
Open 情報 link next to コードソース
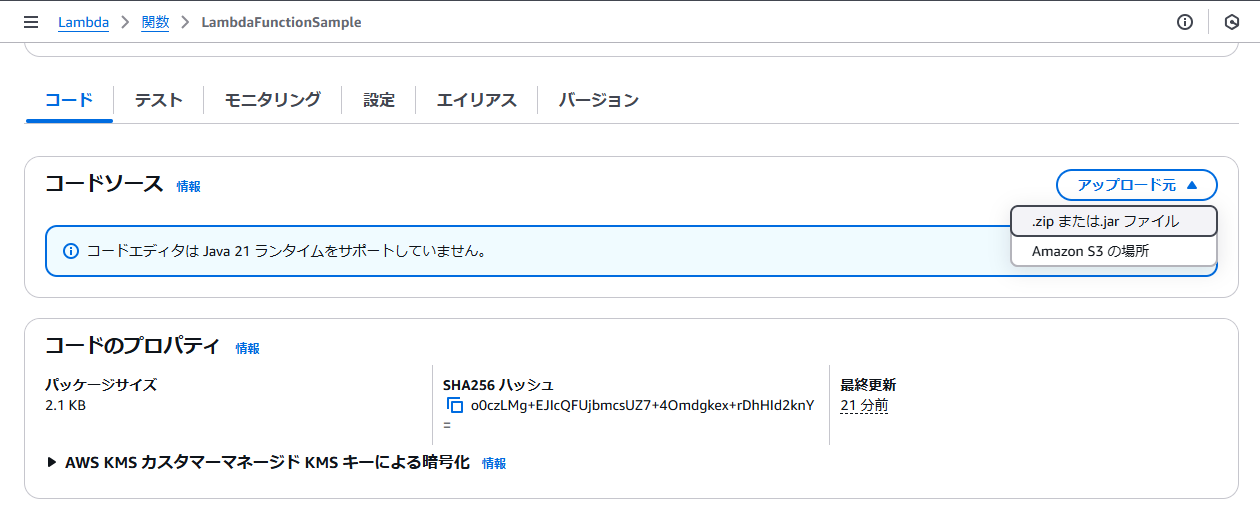[189, 186]
